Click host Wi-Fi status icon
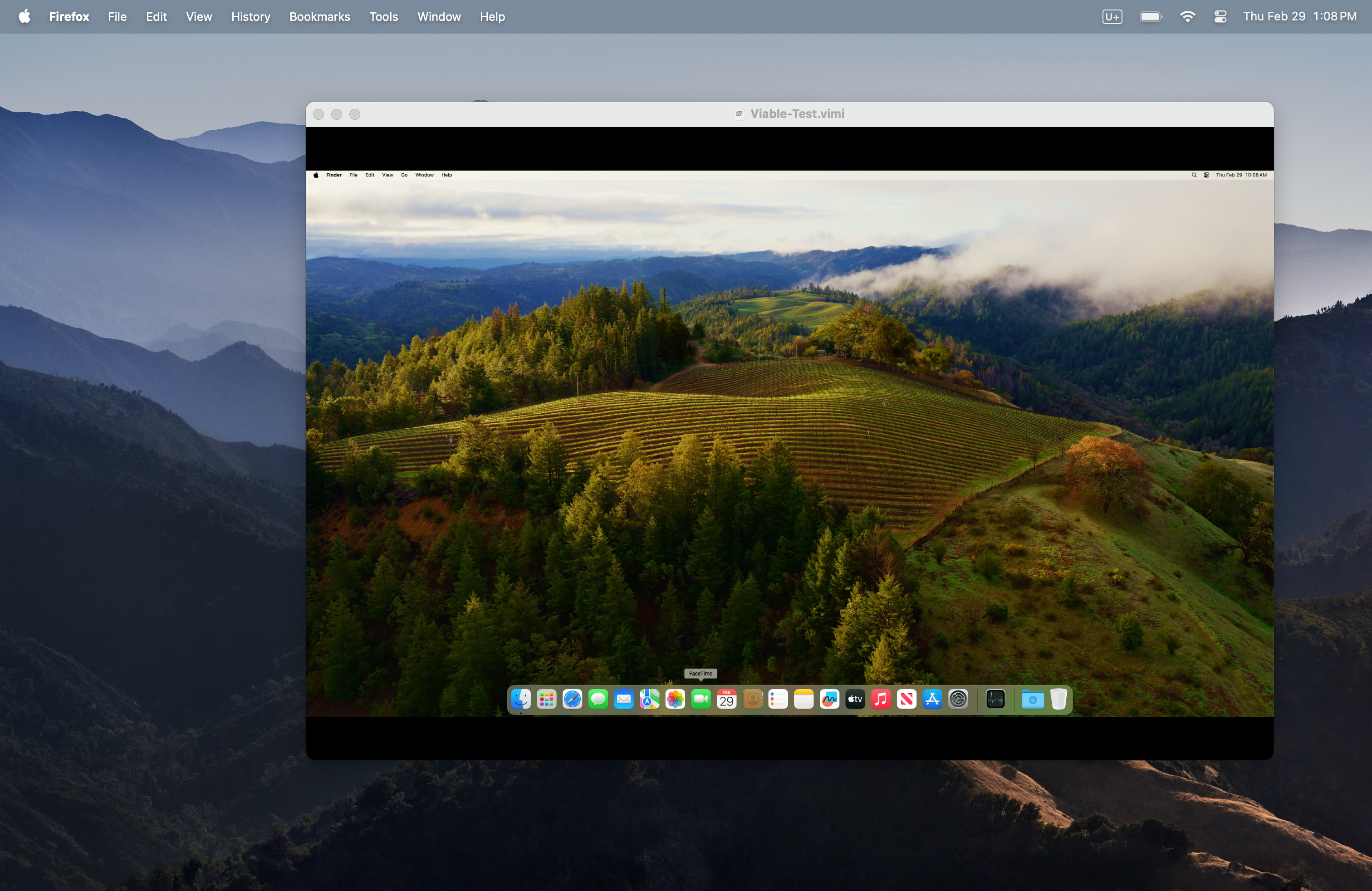Viewport: 1372px width, 891px height. point(1187,17)
